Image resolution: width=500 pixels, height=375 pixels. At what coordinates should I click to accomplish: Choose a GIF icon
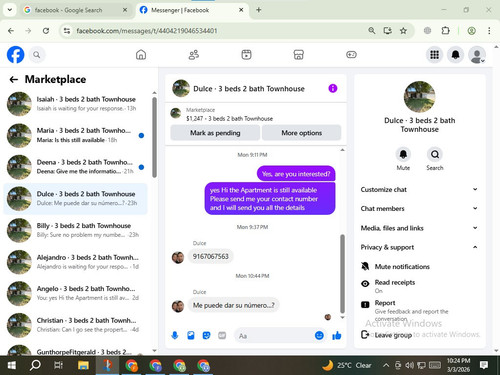pyautogui.click(x=222, y=335)
